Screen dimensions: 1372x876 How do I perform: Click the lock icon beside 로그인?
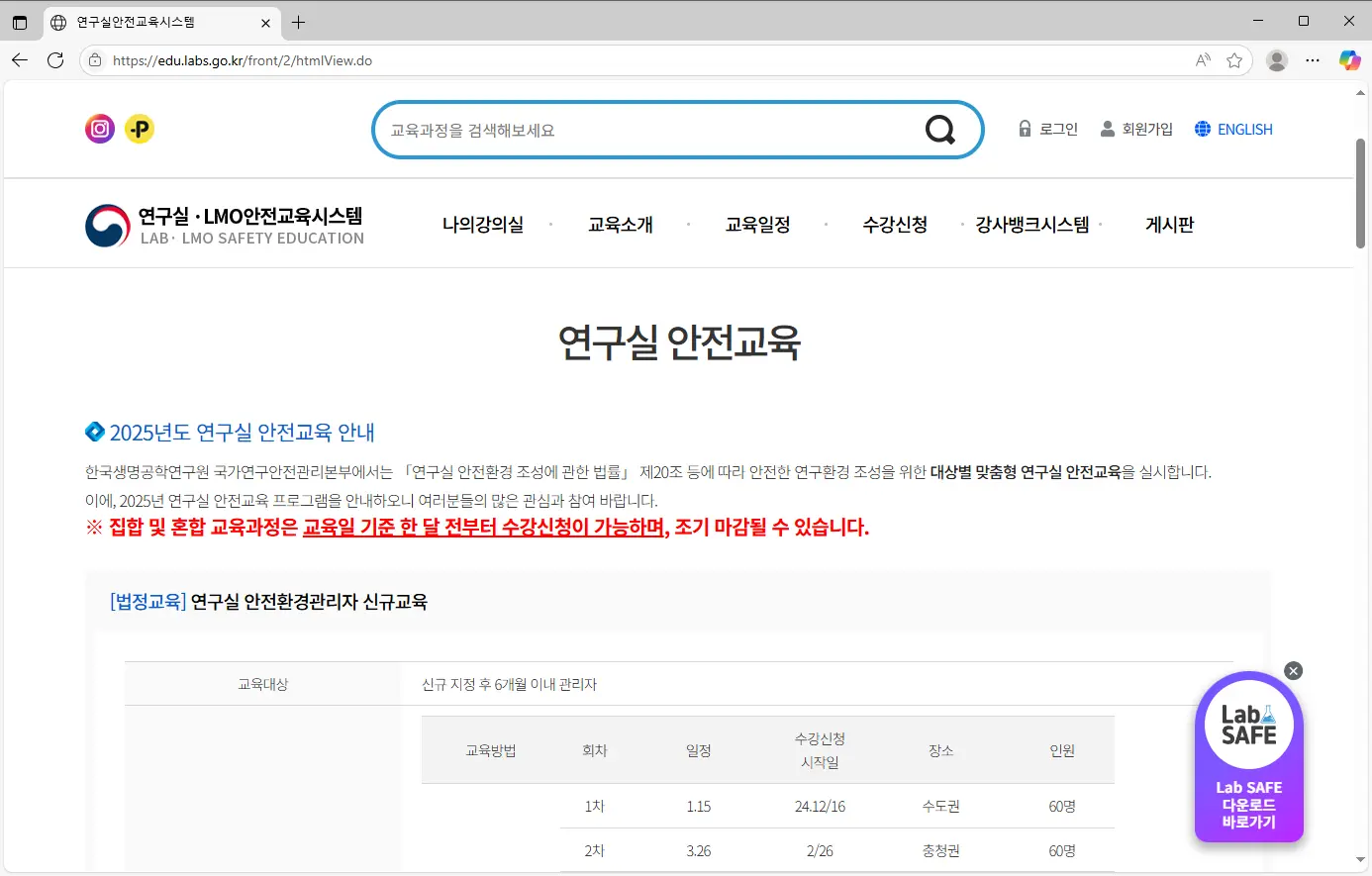coord(1025,129)
